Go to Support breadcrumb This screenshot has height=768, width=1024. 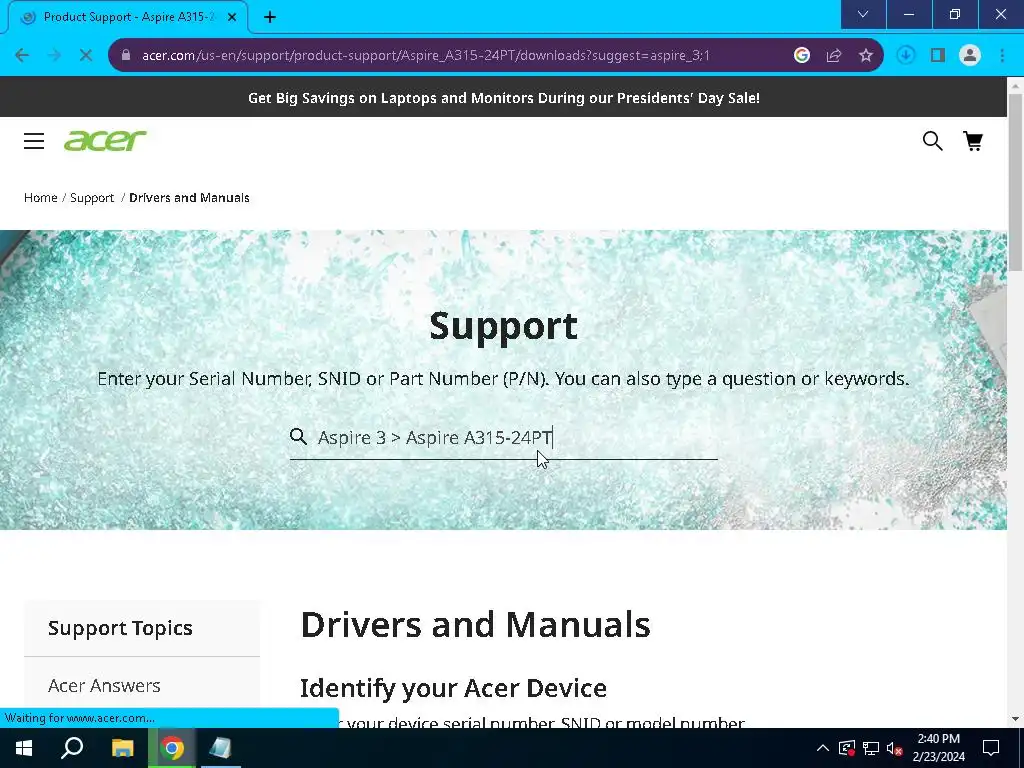point(92,197)
